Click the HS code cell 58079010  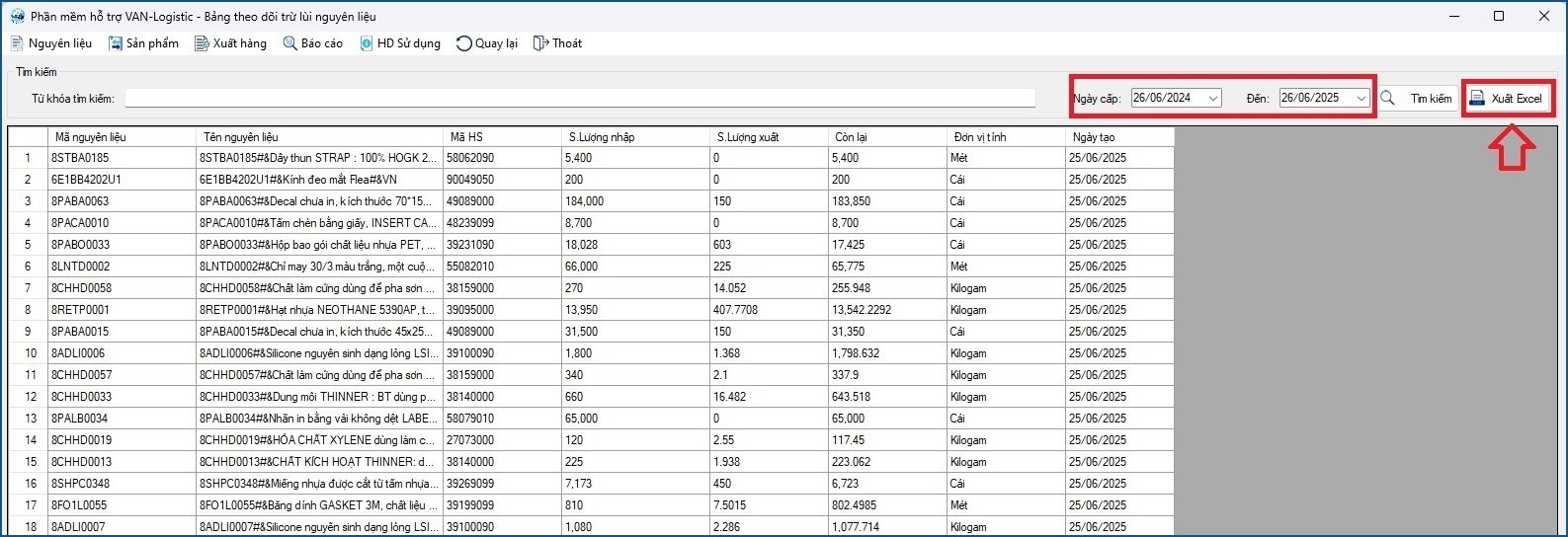pos(503,419)
